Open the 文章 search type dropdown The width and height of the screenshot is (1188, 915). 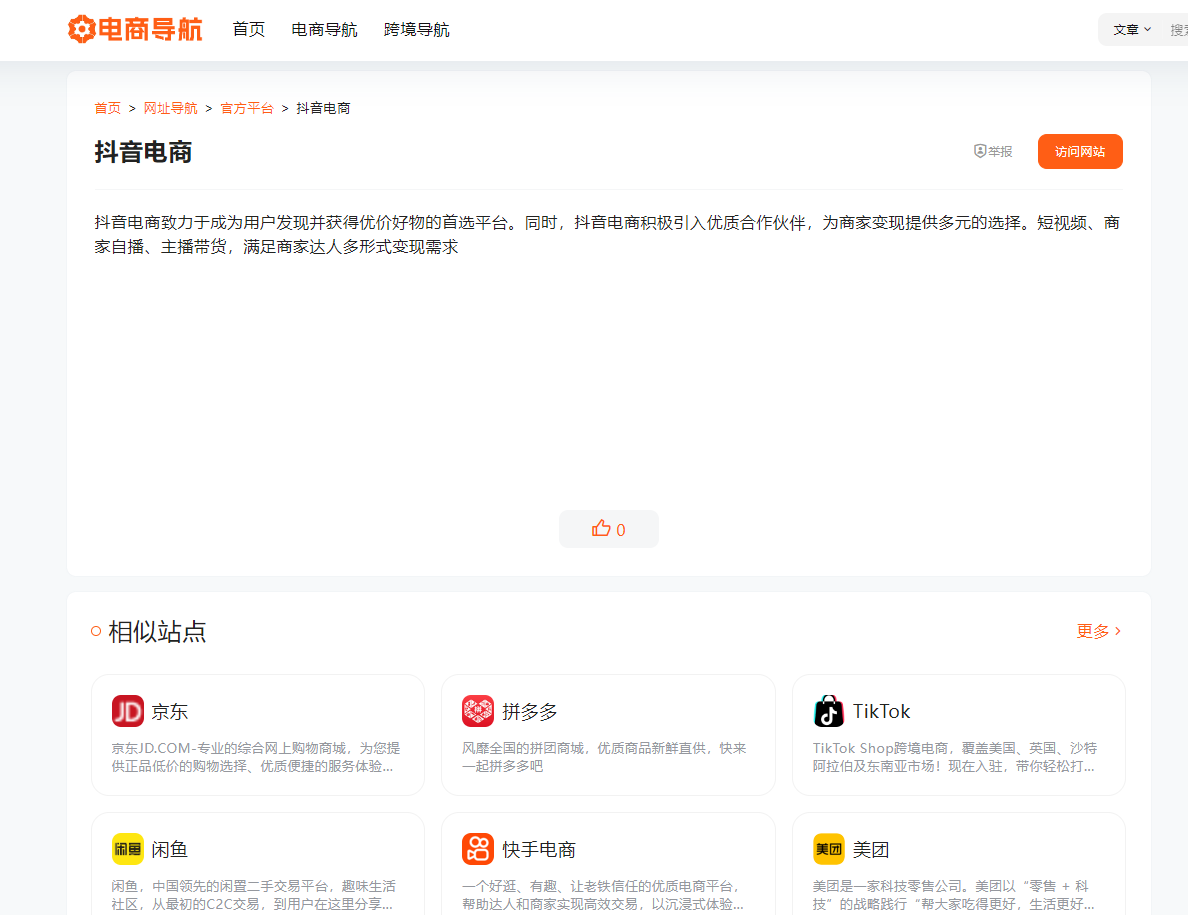[1132, 30]
